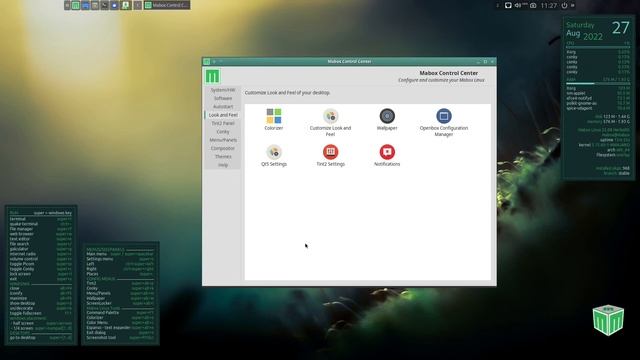Open the Wallpaper chooser icon
Viewport: 640px width, 360px height.
[x=387, y=116]
